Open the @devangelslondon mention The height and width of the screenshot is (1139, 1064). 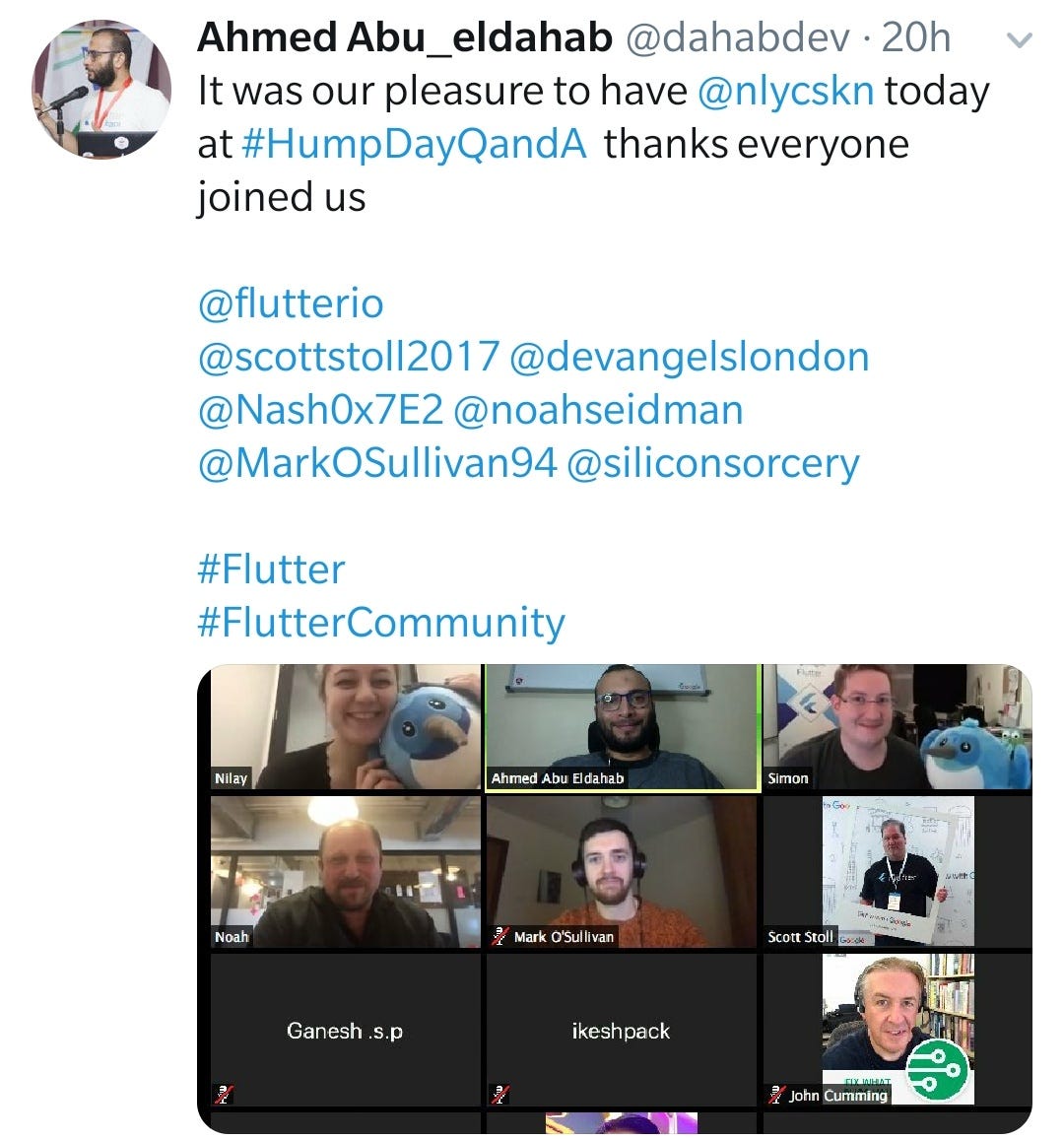tap(690, 357)
